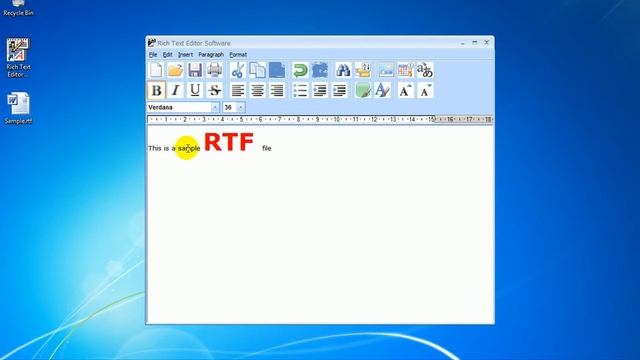Toggle Underline formatting
640x360 pixels.
[195, 91]
